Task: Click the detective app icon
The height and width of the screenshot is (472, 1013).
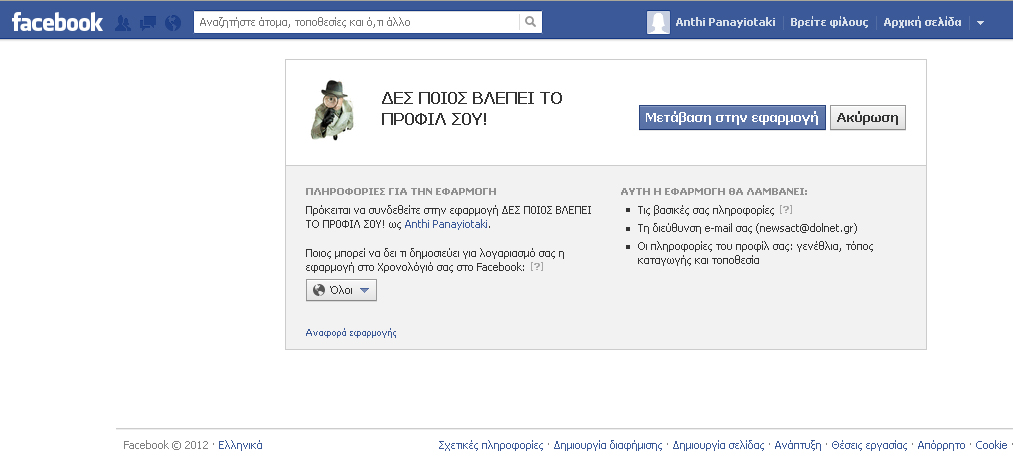Action: click(332, 108)
